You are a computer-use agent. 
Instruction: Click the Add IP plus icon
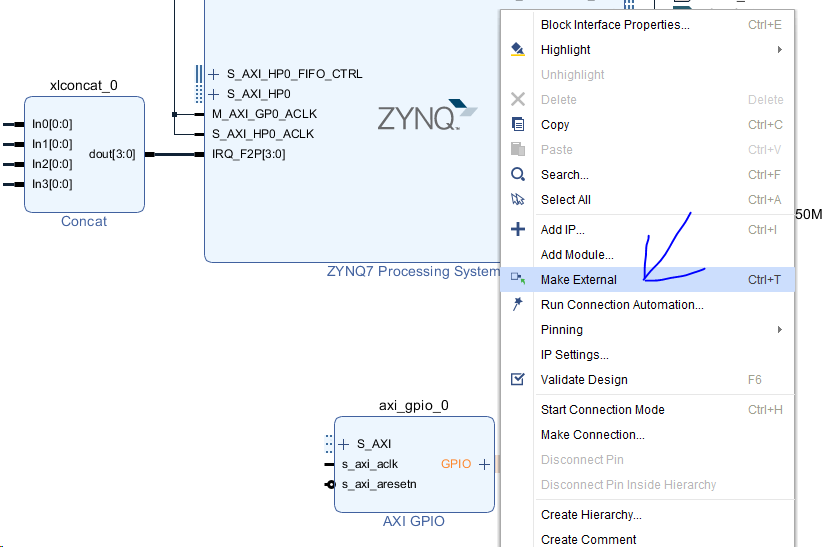[517, 229]
